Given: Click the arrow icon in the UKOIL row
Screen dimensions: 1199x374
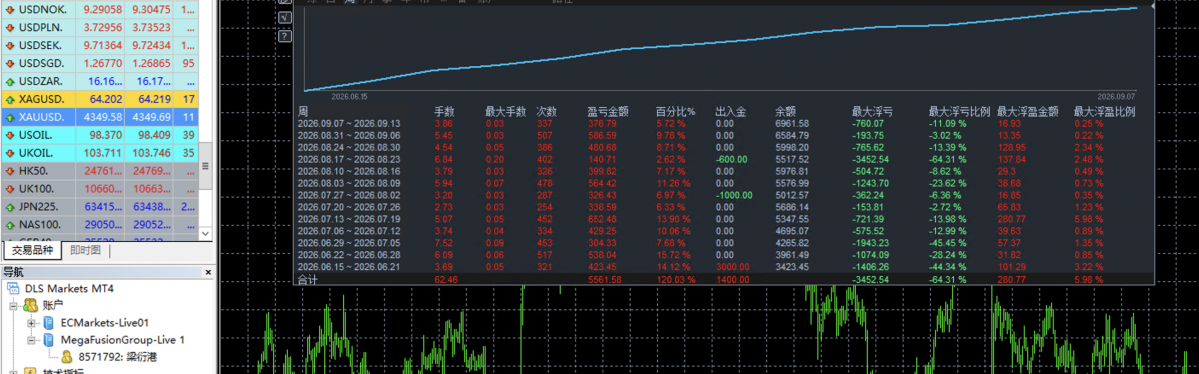Looking at the screenshot, I should point(9,153).
